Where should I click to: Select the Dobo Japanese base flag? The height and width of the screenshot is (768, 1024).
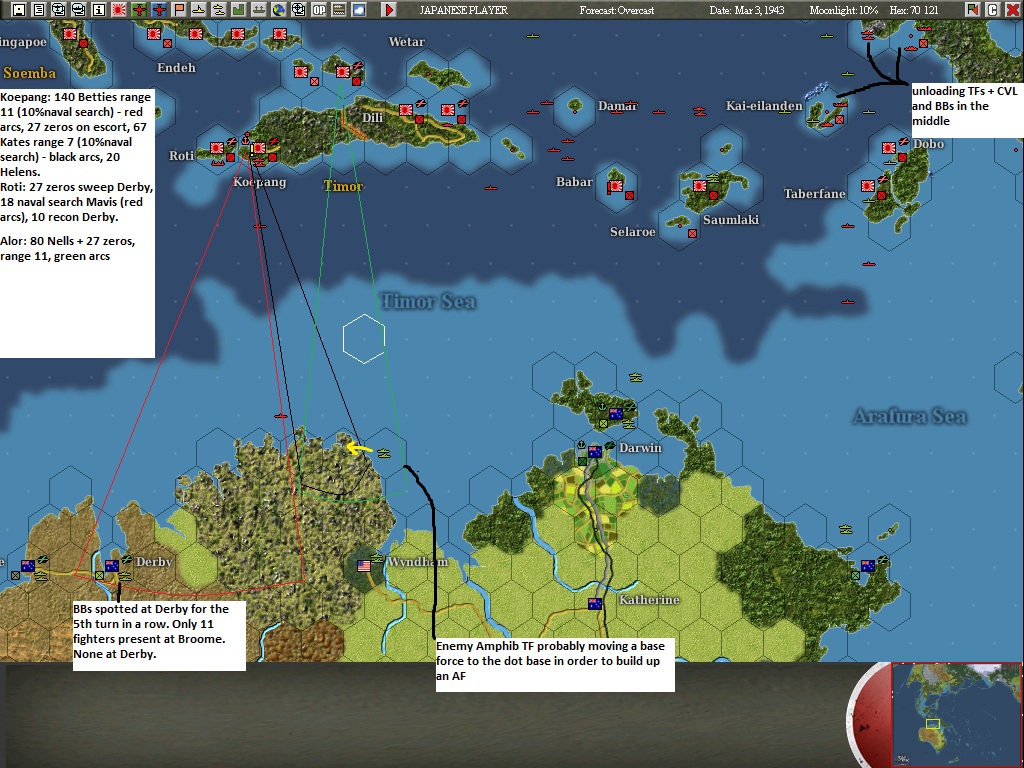(x=889, y=148)
